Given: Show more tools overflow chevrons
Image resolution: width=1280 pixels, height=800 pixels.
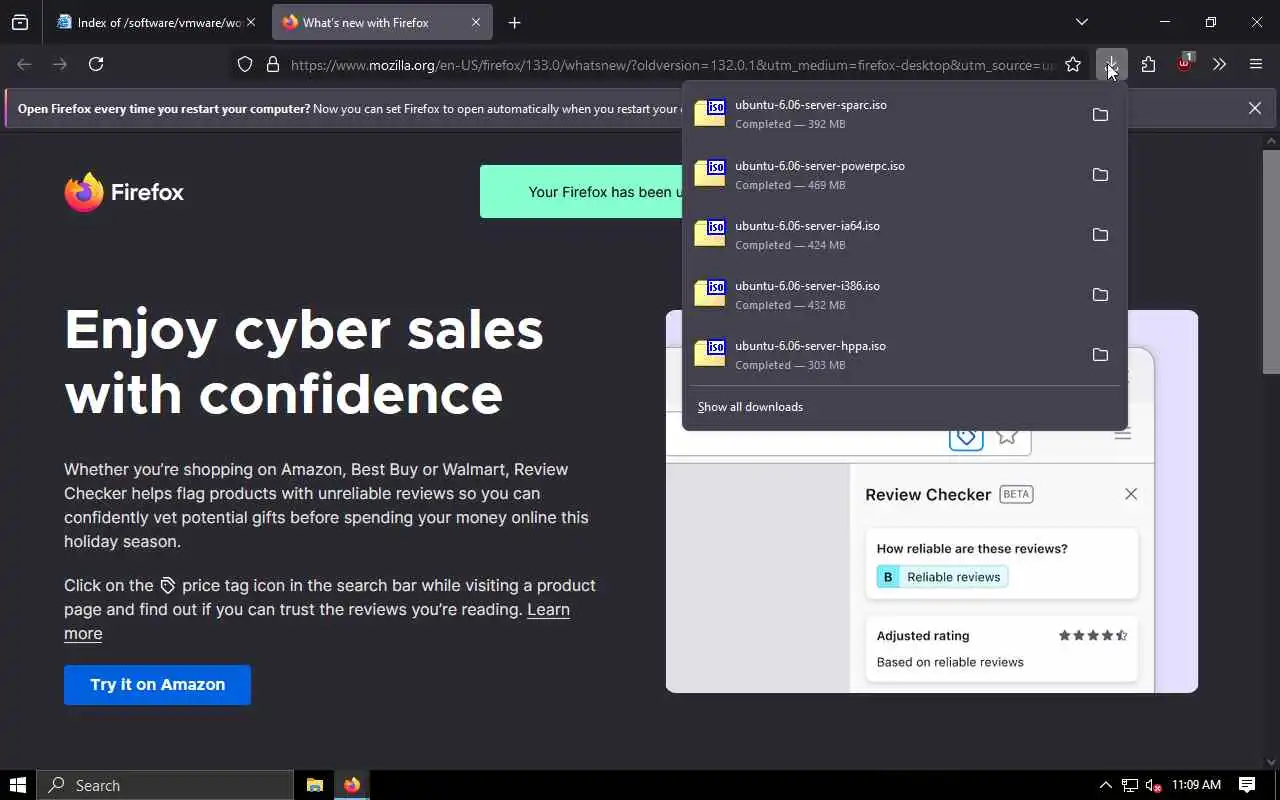Looking at the screenshot, I should click(1219, 64).
